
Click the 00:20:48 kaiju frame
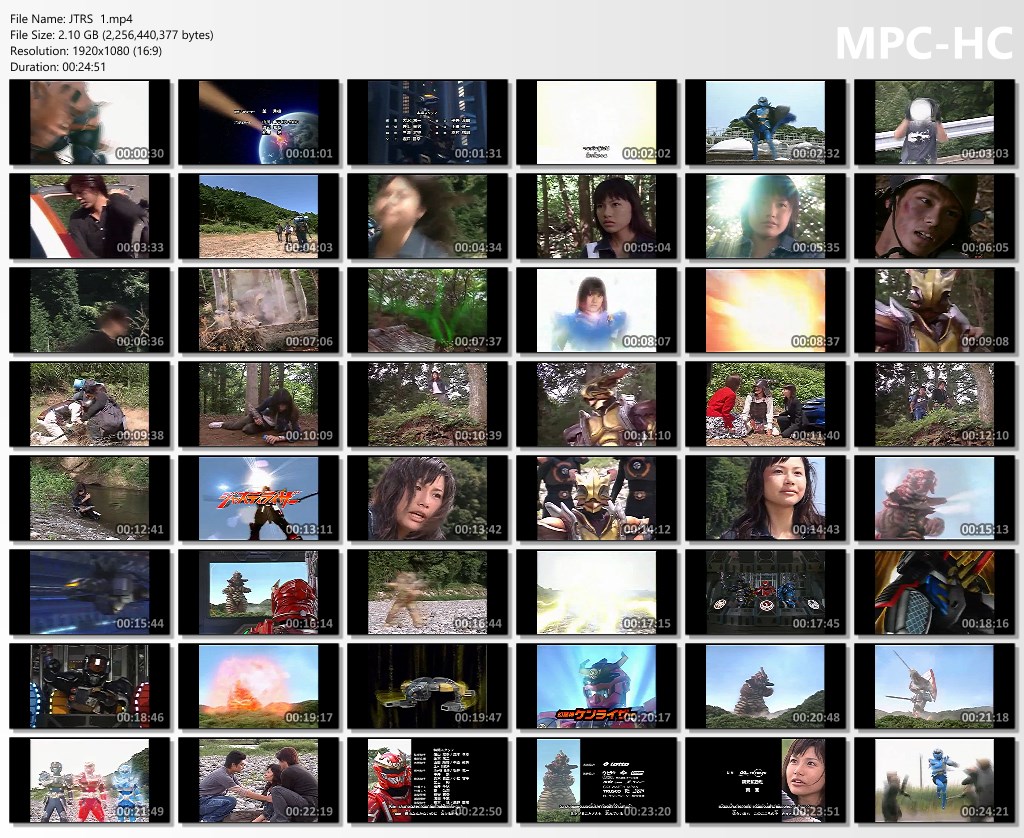pyautogui.click(x=765, y=686)
